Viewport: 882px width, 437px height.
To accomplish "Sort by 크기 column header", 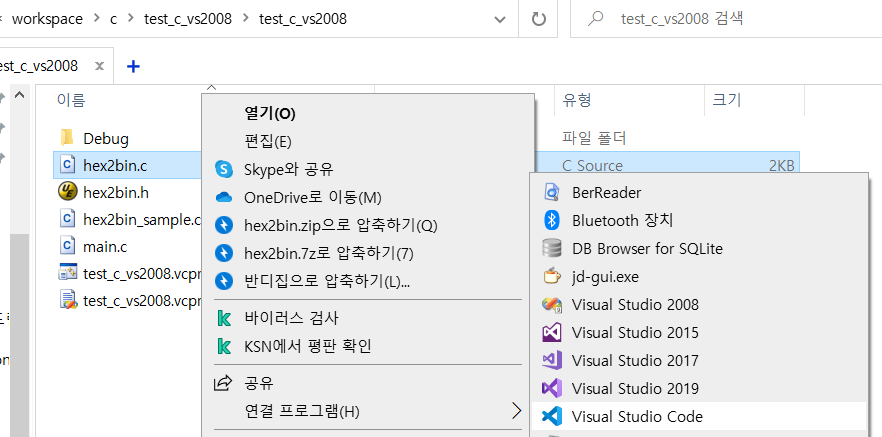I will (727, 100).
